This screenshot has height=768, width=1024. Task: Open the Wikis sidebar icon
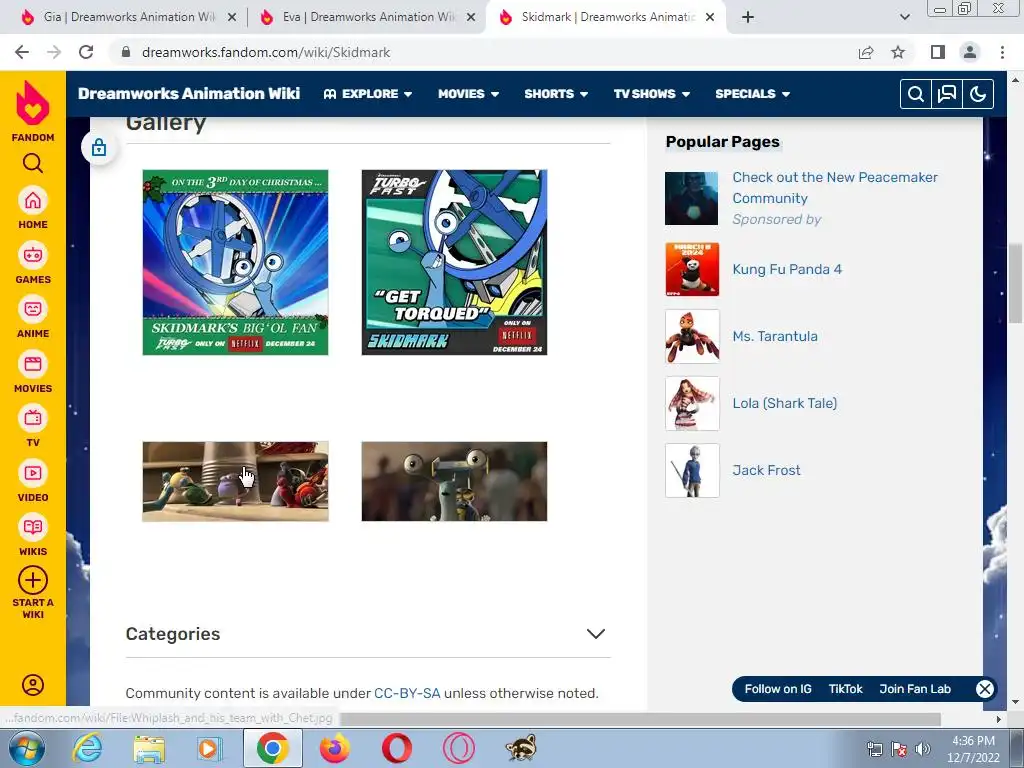click(33, 527)
